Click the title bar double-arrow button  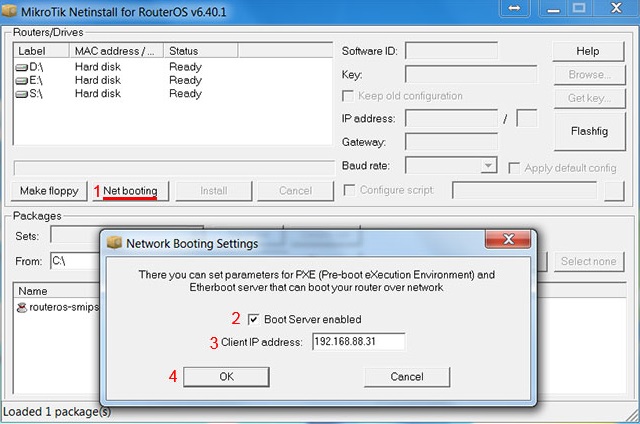[514, 8]
